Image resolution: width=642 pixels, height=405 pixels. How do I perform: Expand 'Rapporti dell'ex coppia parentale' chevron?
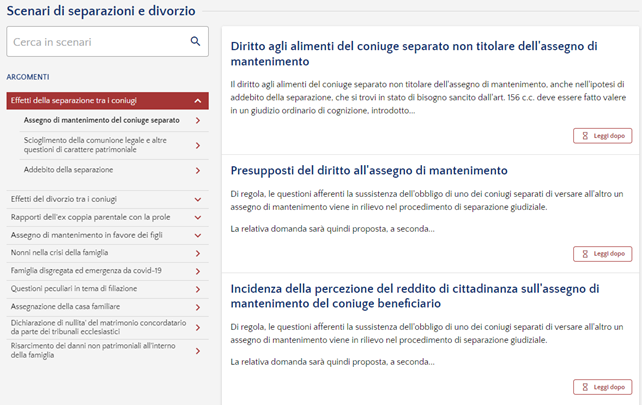coord(198,217)
